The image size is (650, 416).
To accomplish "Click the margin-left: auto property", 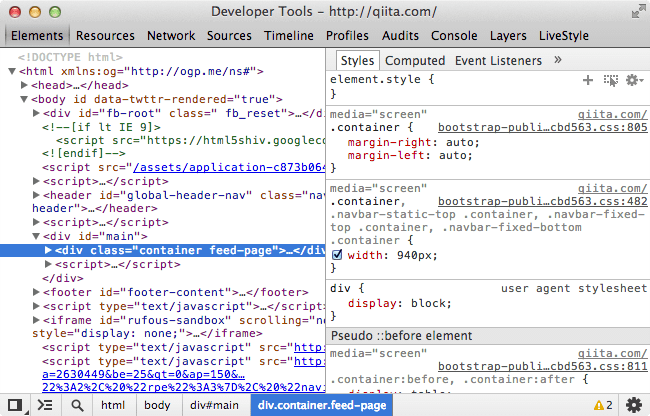I will (x=410, y=155).
